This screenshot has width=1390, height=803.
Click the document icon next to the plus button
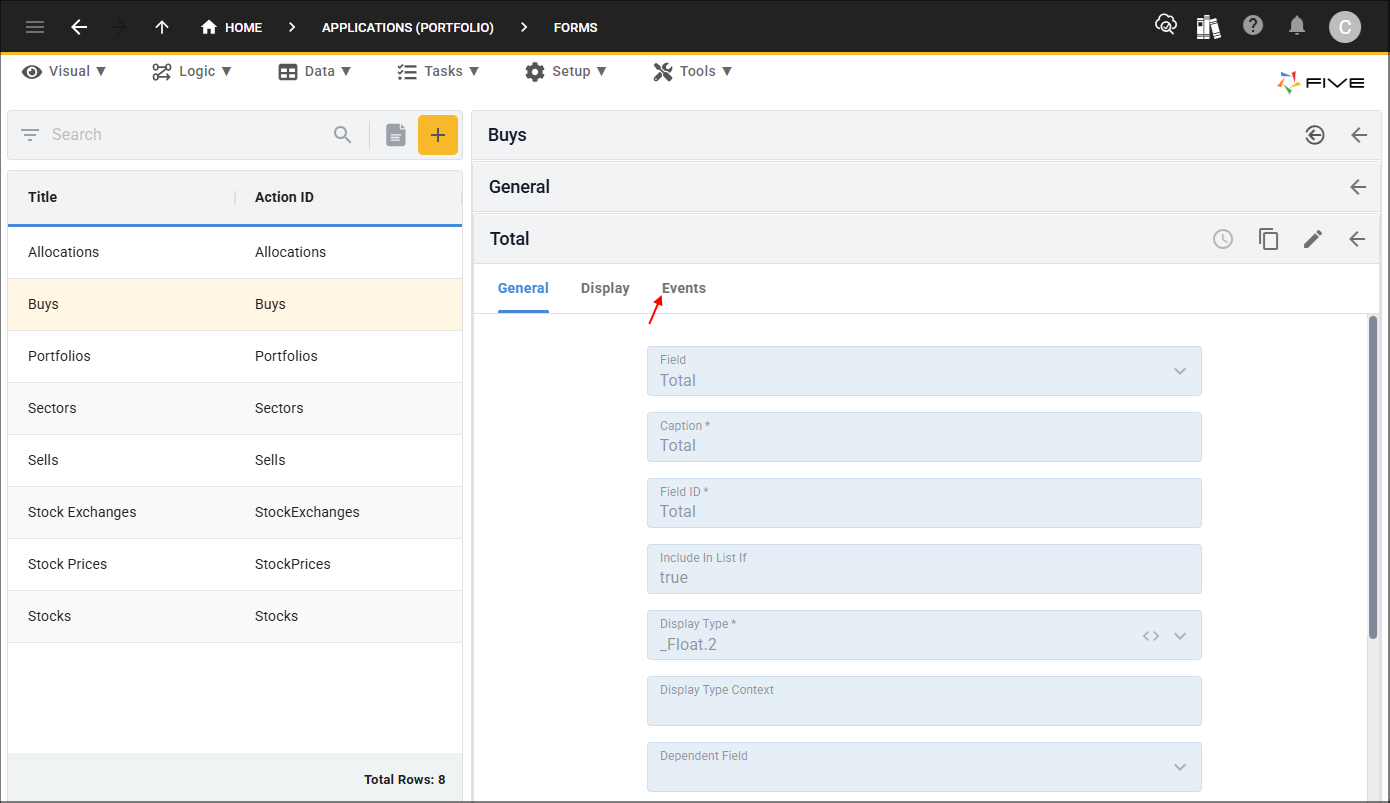click(396, 135)
